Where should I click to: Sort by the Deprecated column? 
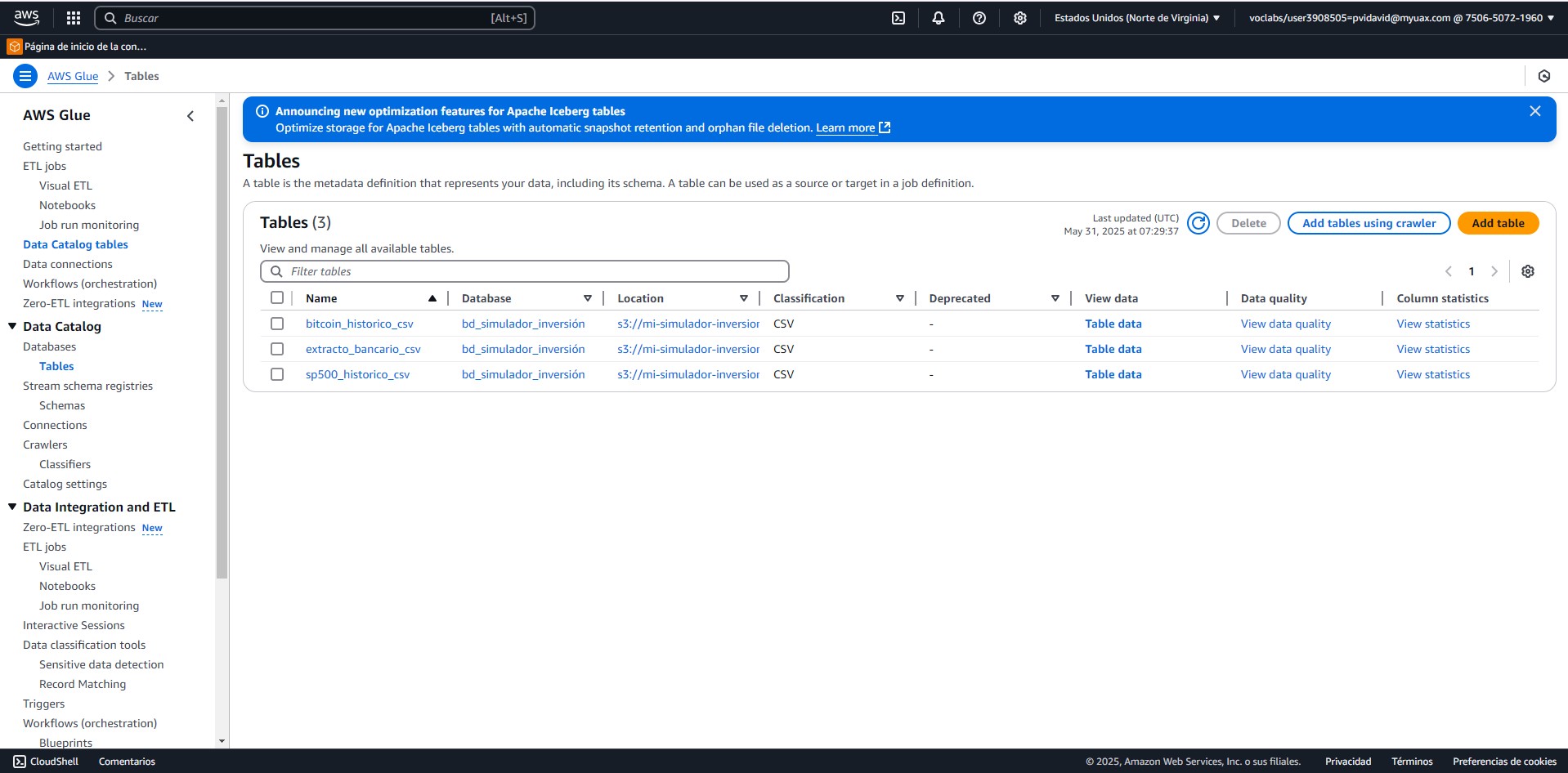click(1055, 298)
